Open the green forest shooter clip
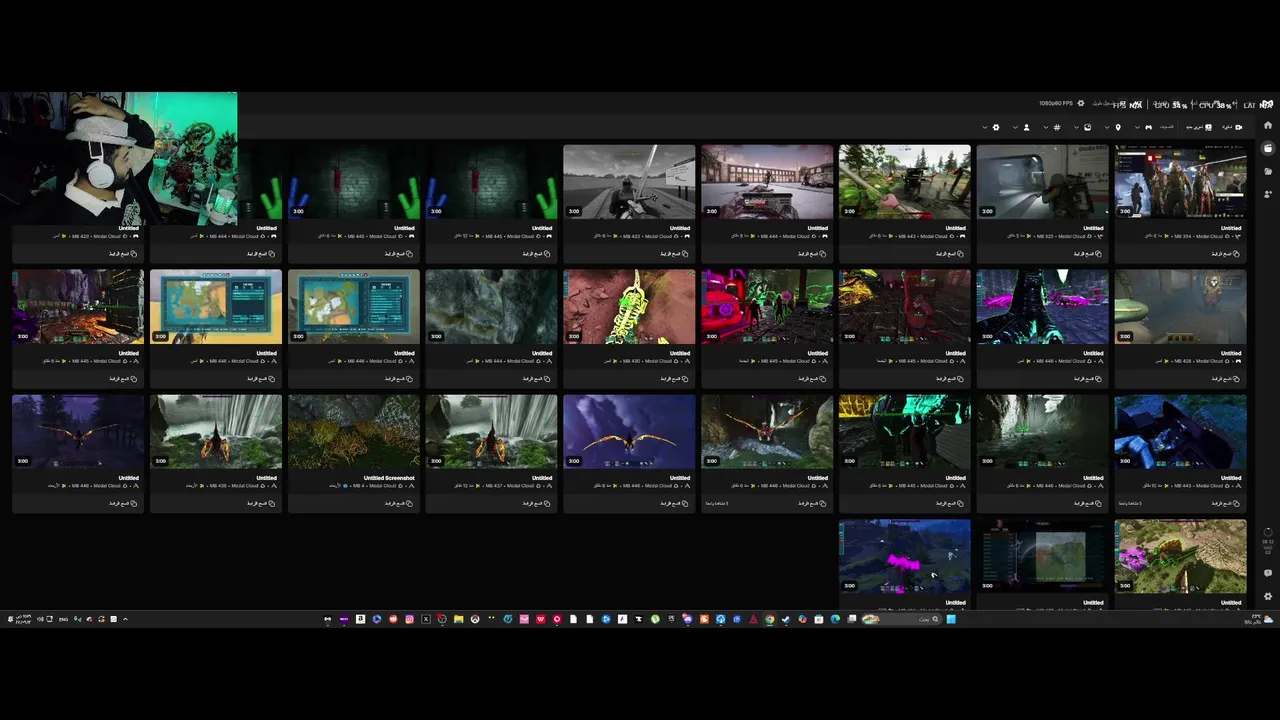Image resolution: width=1280 pixels, height=720 pixels. 905,182
